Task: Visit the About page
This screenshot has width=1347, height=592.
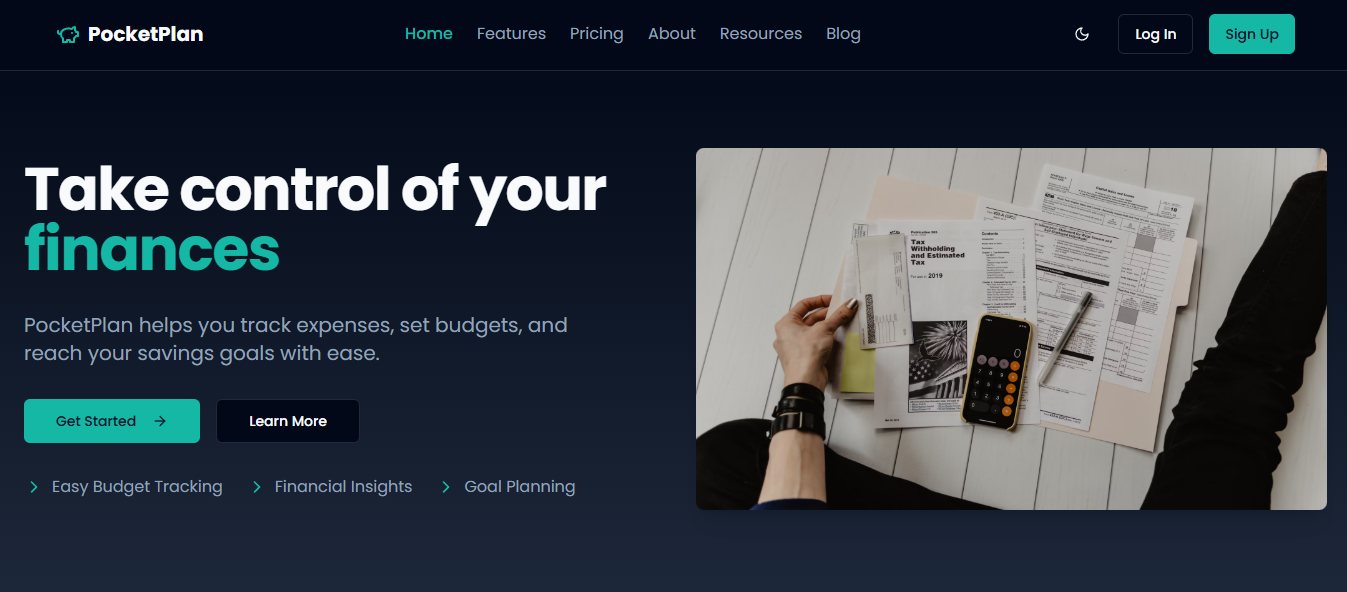Action: click(x=672, y=34)
